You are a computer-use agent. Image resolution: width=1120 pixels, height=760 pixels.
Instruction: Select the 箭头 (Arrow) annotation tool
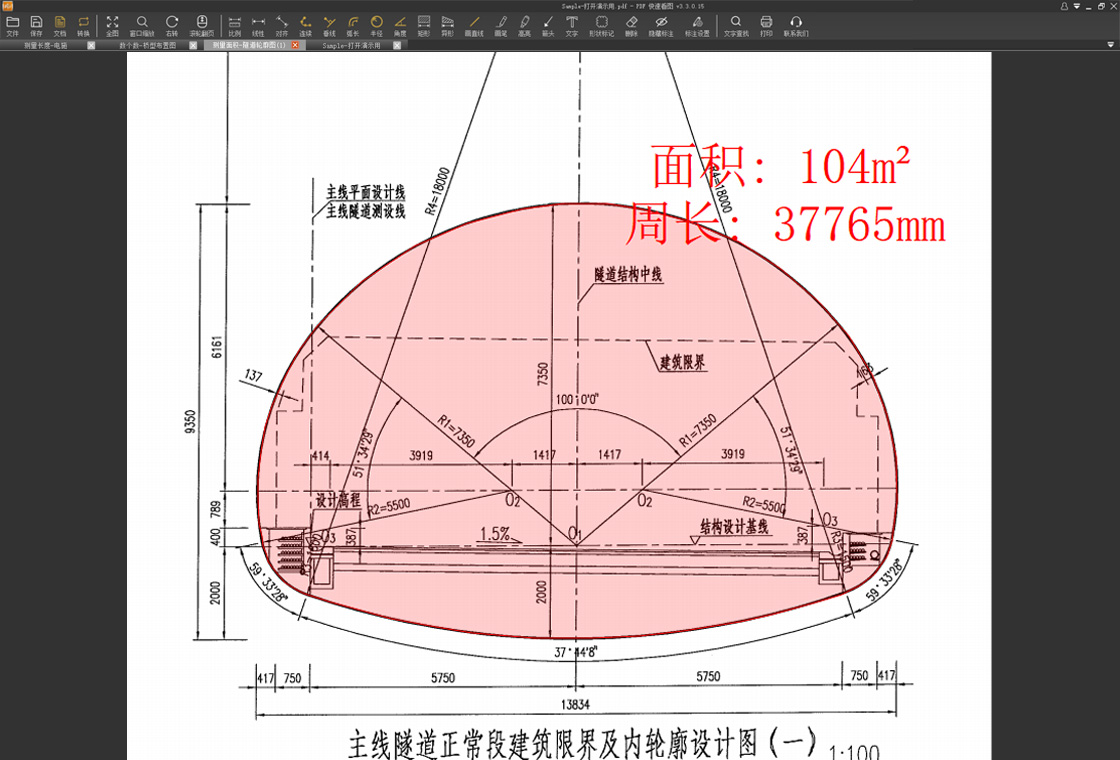coord(548,26)
